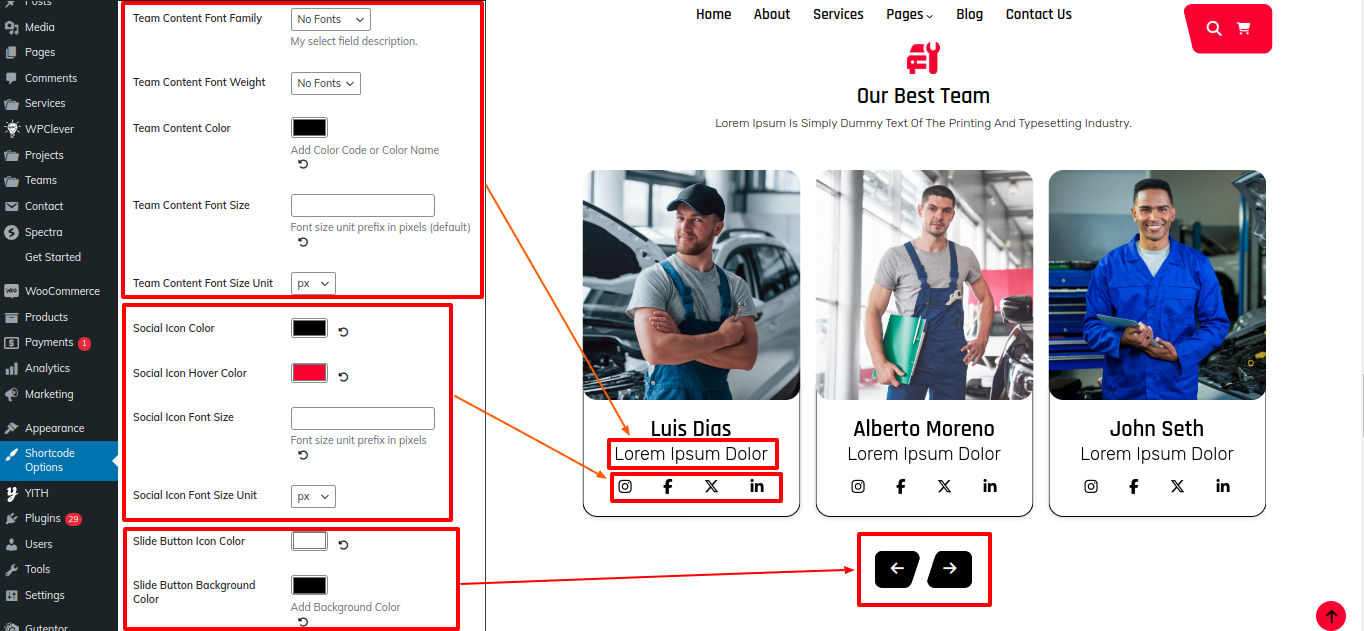Click the Our Best Team heading
The width and height of the screenshot is (1364, 631).
click(x=923, y=96)
